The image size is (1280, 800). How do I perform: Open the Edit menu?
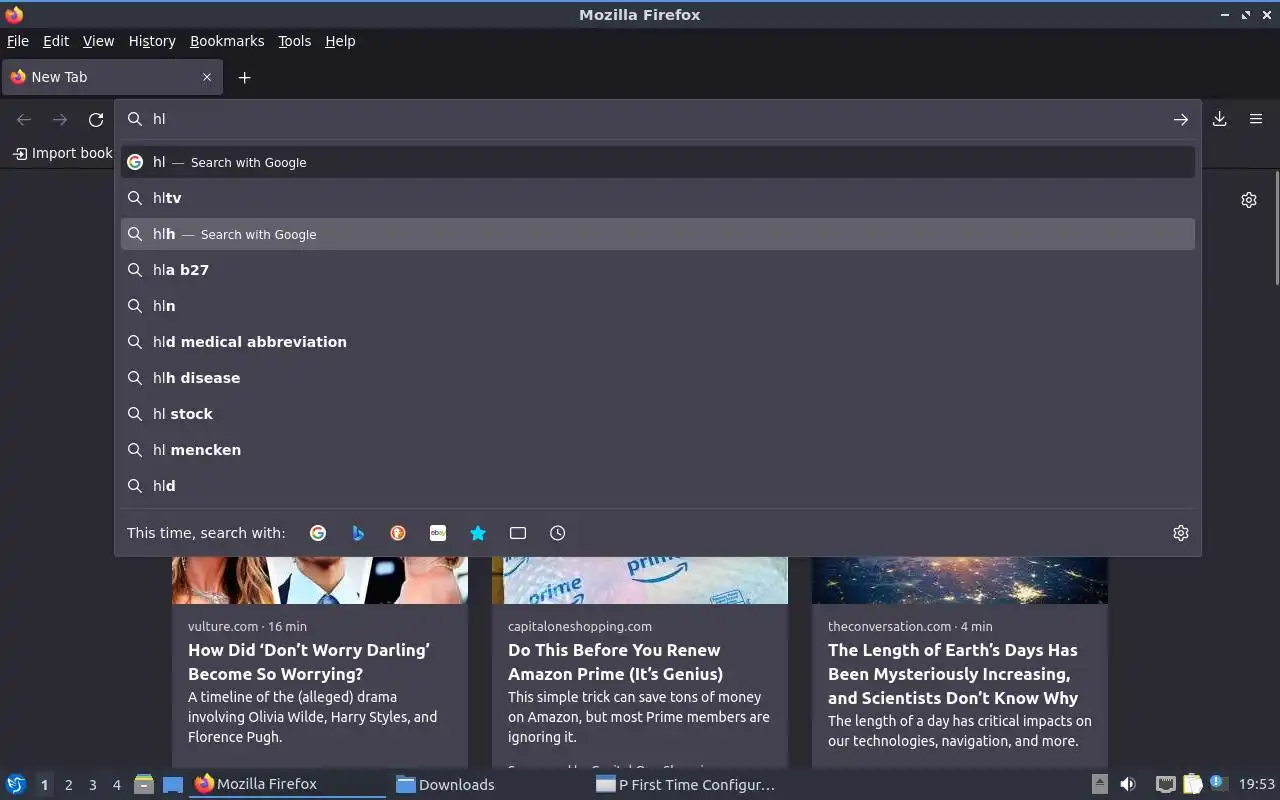point(56,41)
